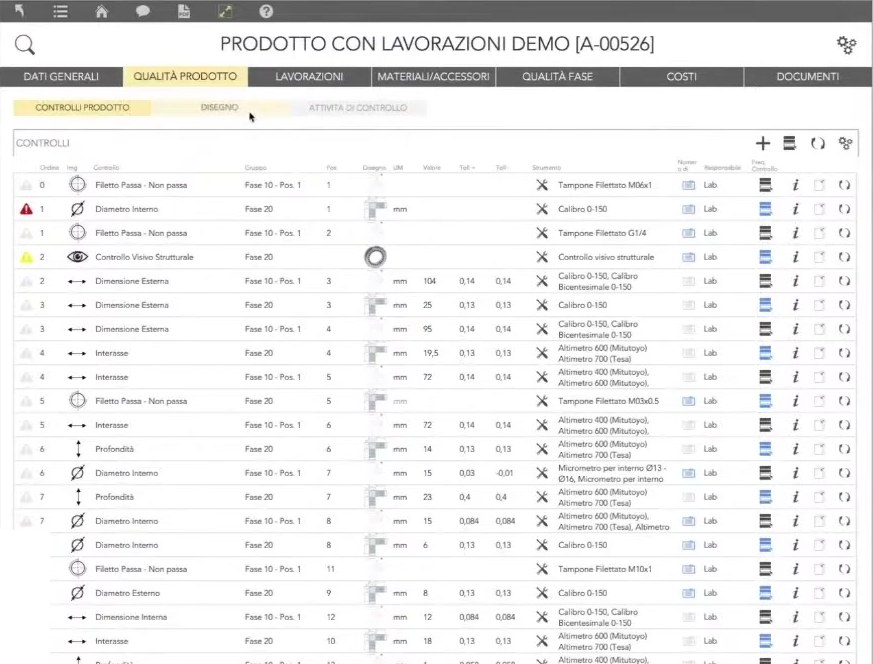Click red warning icon on Diametro Interno row

(26, 209)
